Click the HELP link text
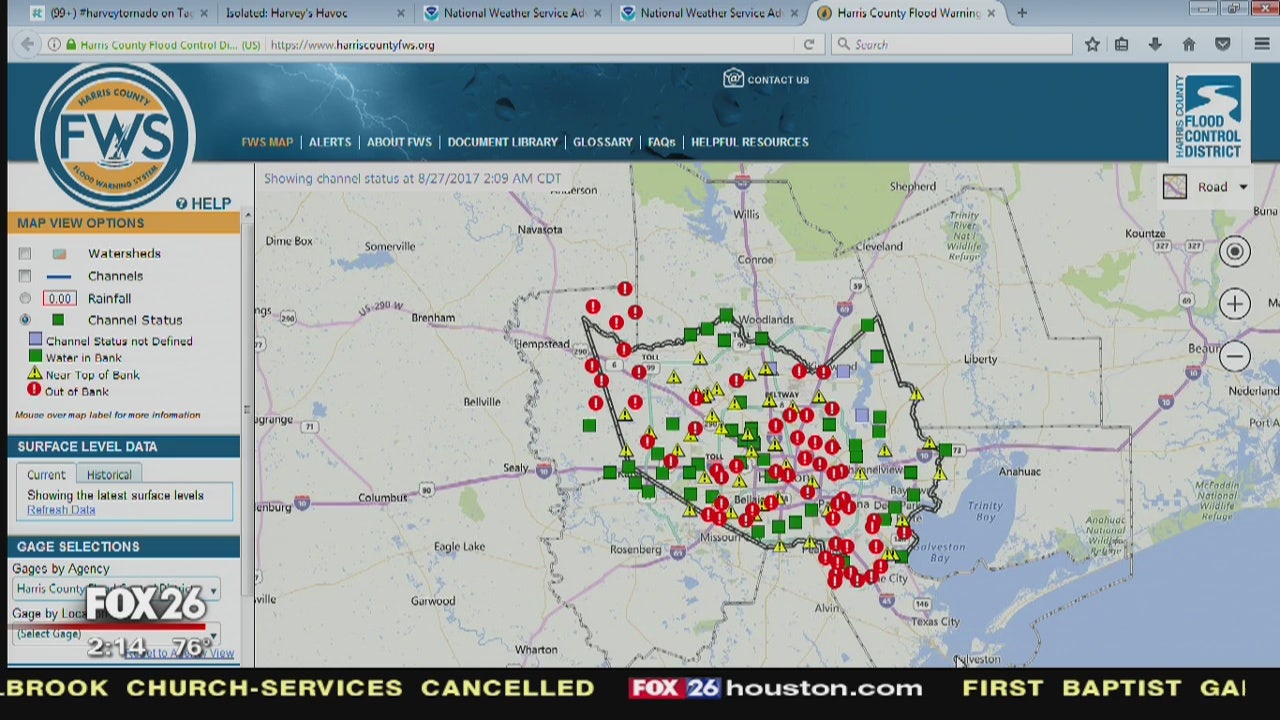The image size is (1280, 720). [211, 204]
